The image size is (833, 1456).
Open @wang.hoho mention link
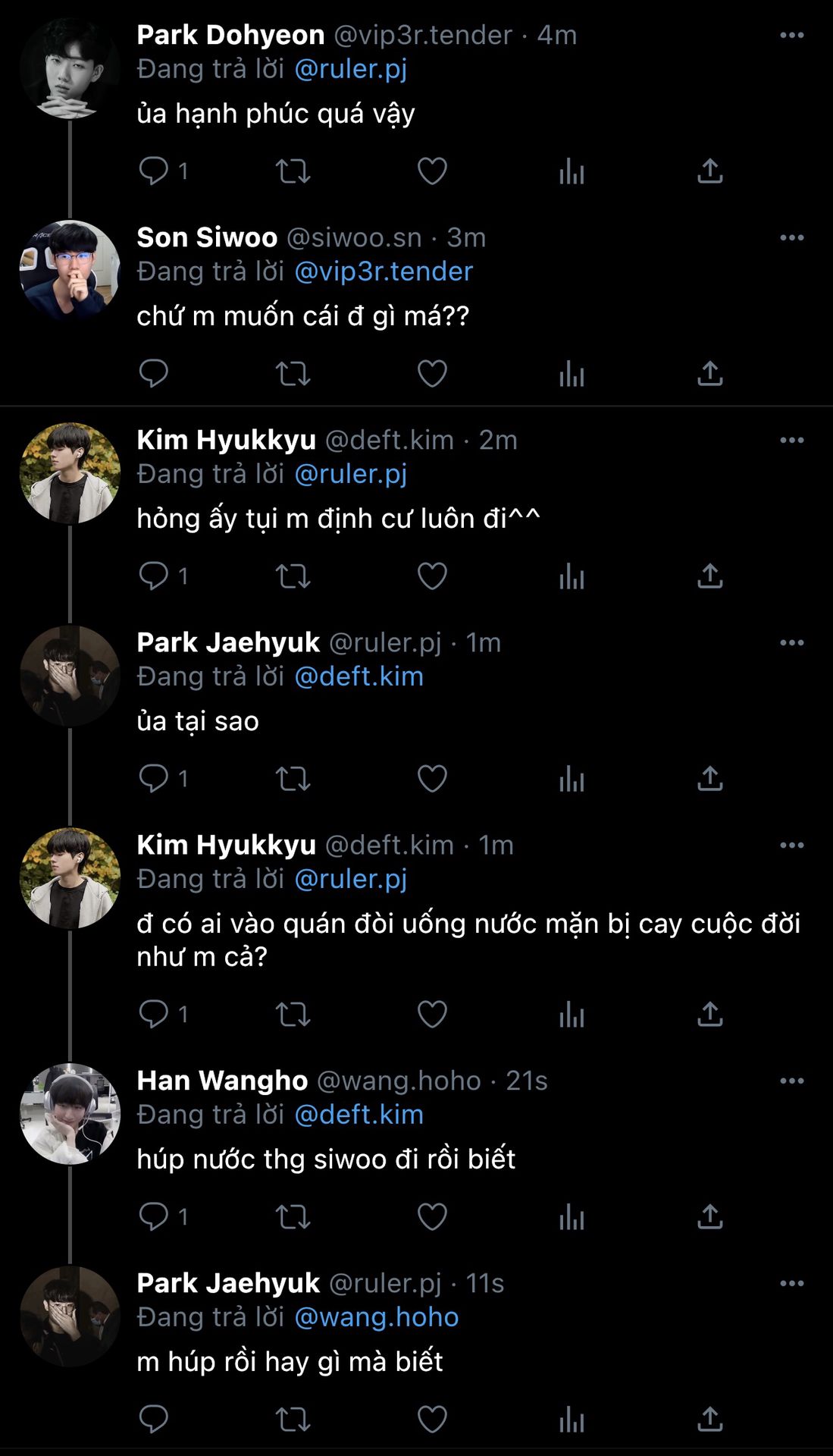point(376,1317)
